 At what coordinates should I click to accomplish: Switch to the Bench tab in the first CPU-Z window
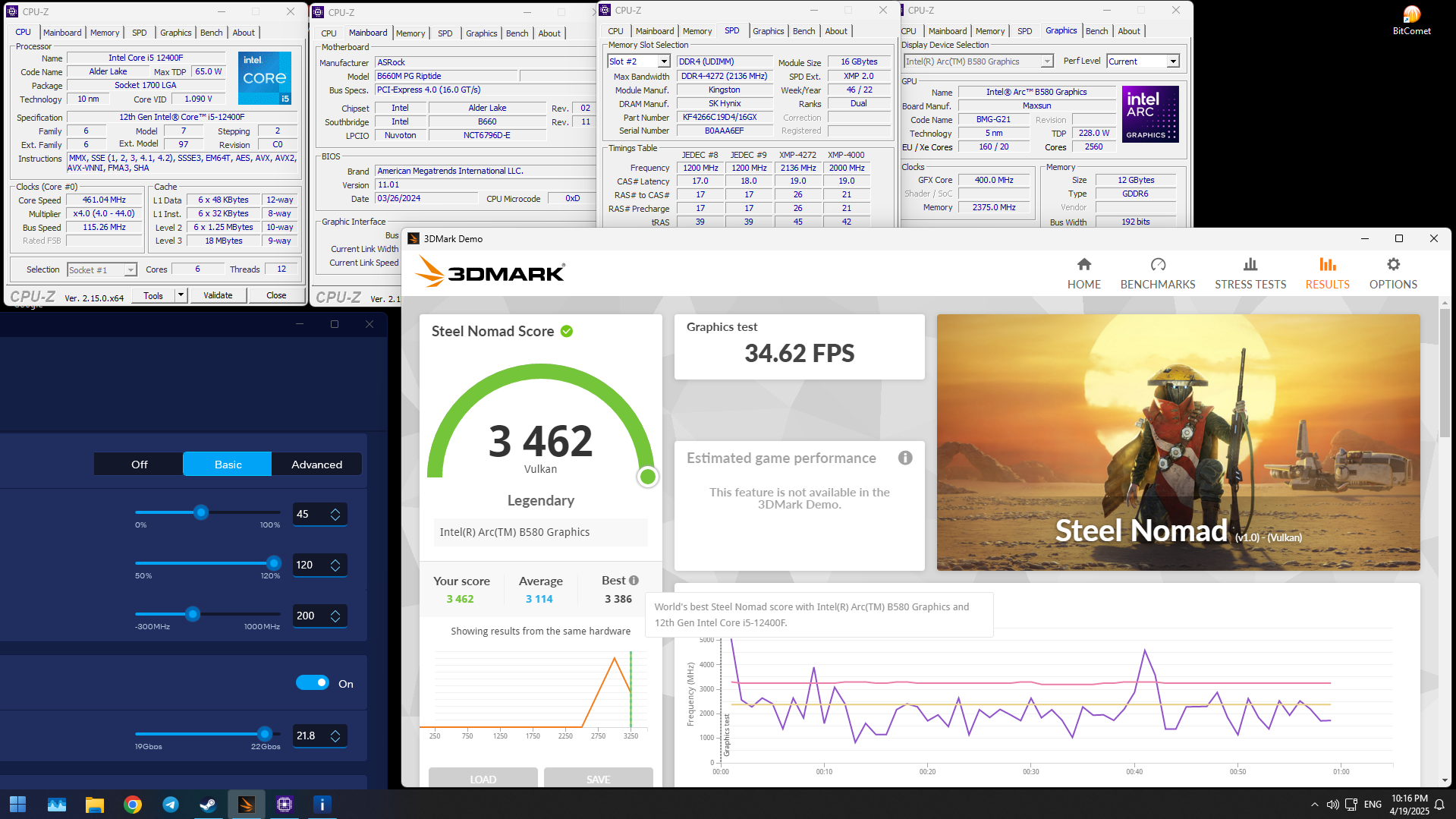211,33
